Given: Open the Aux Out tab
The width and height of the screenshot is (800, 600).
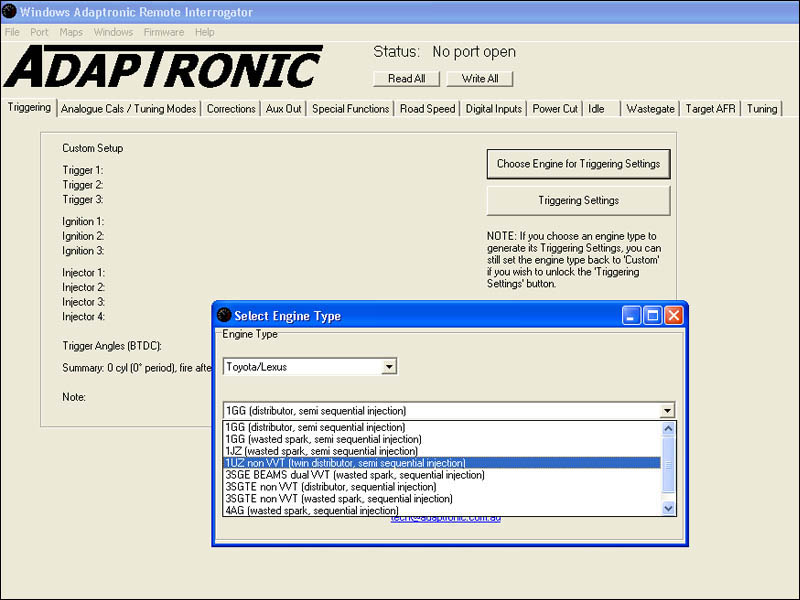Looking at the screenshot, I should 283,109.
